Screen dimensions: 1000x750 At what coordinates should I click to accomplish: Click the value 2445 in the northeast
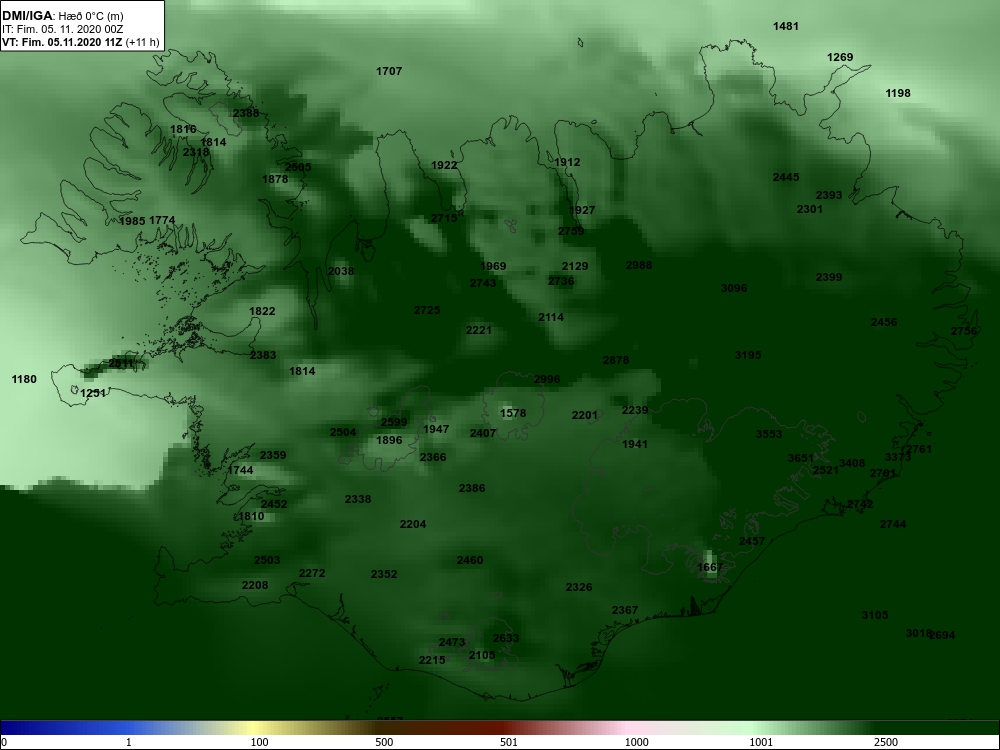tap(786, 177)
